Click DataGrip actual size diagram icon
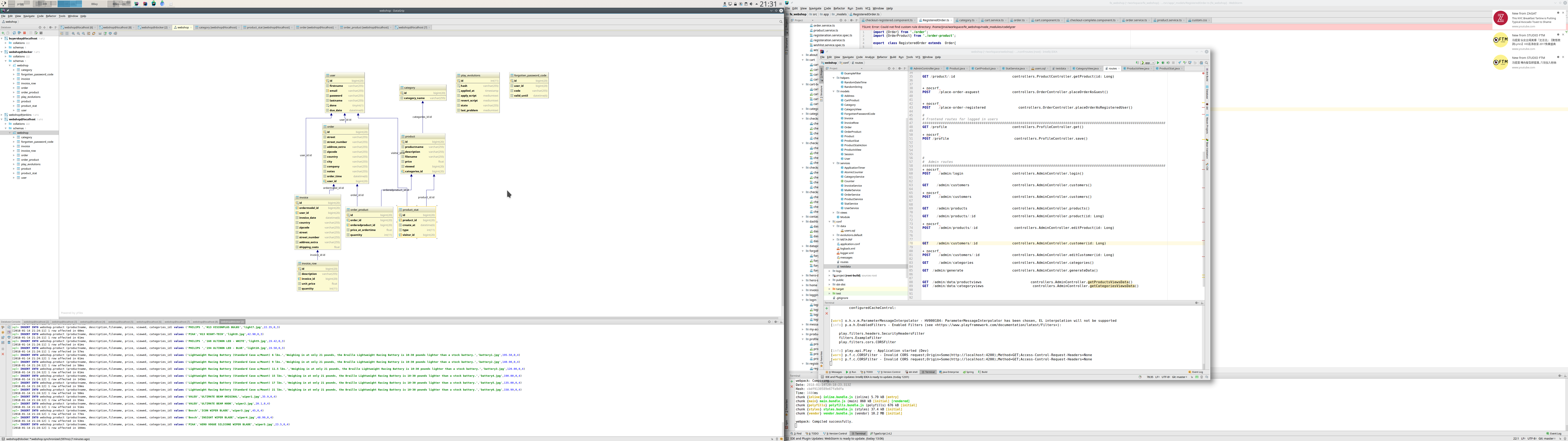The image size is (1568, 441). pos(83,33)
